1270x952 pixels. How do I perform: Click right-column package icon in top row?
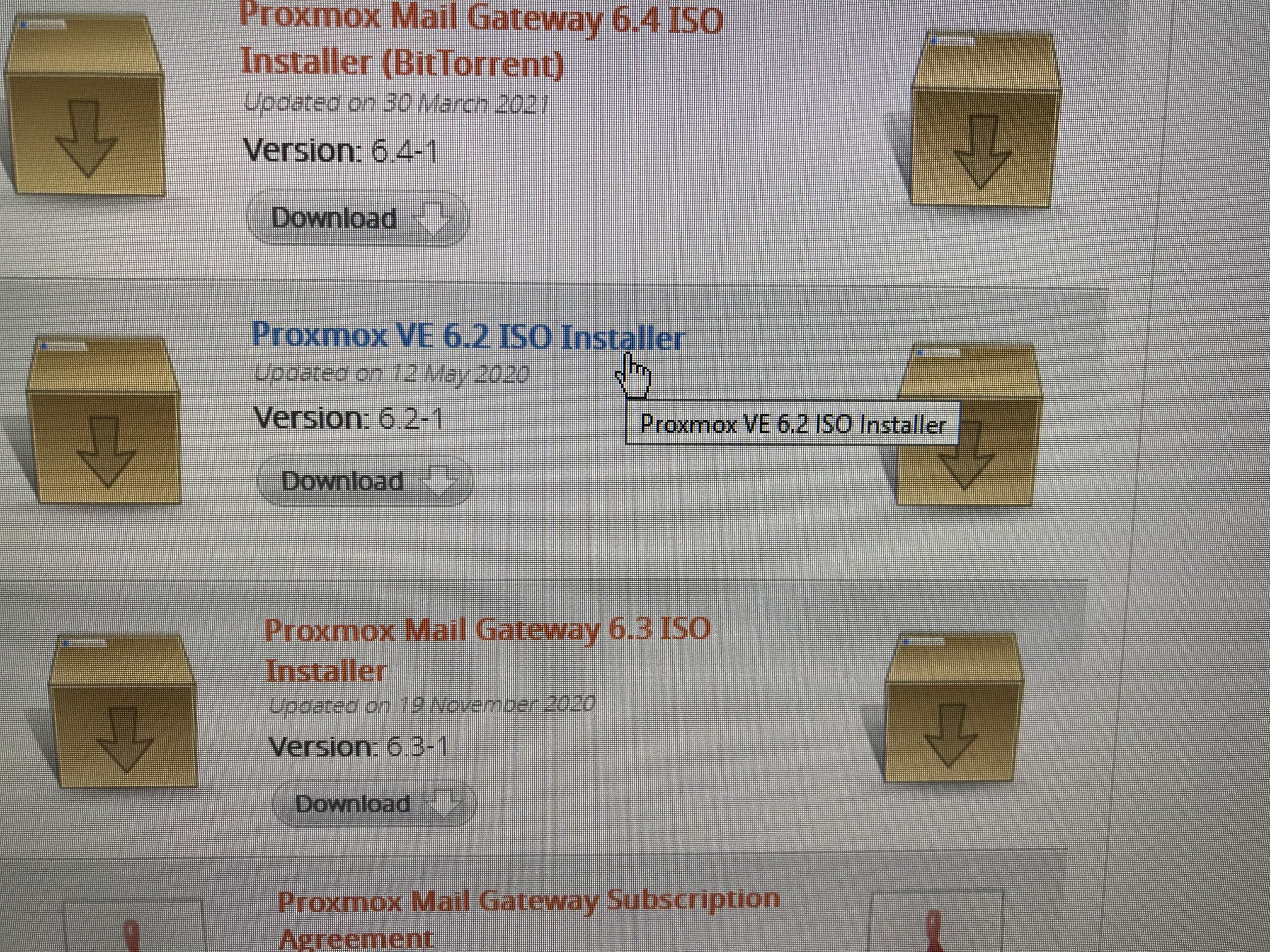[983, 119]
